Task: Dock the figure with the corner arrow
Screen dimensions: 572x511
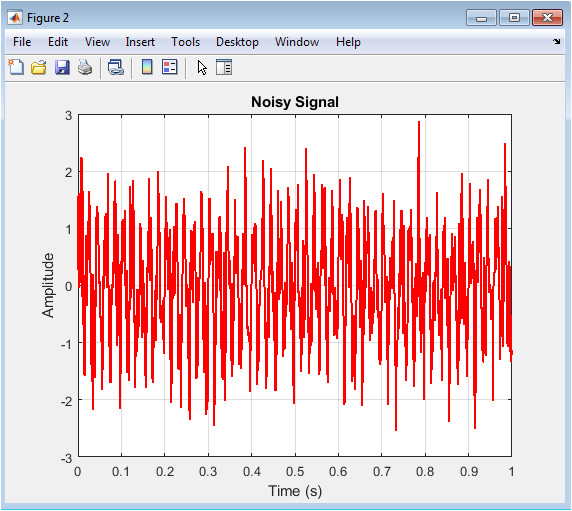Action: (x=556, y=42)
